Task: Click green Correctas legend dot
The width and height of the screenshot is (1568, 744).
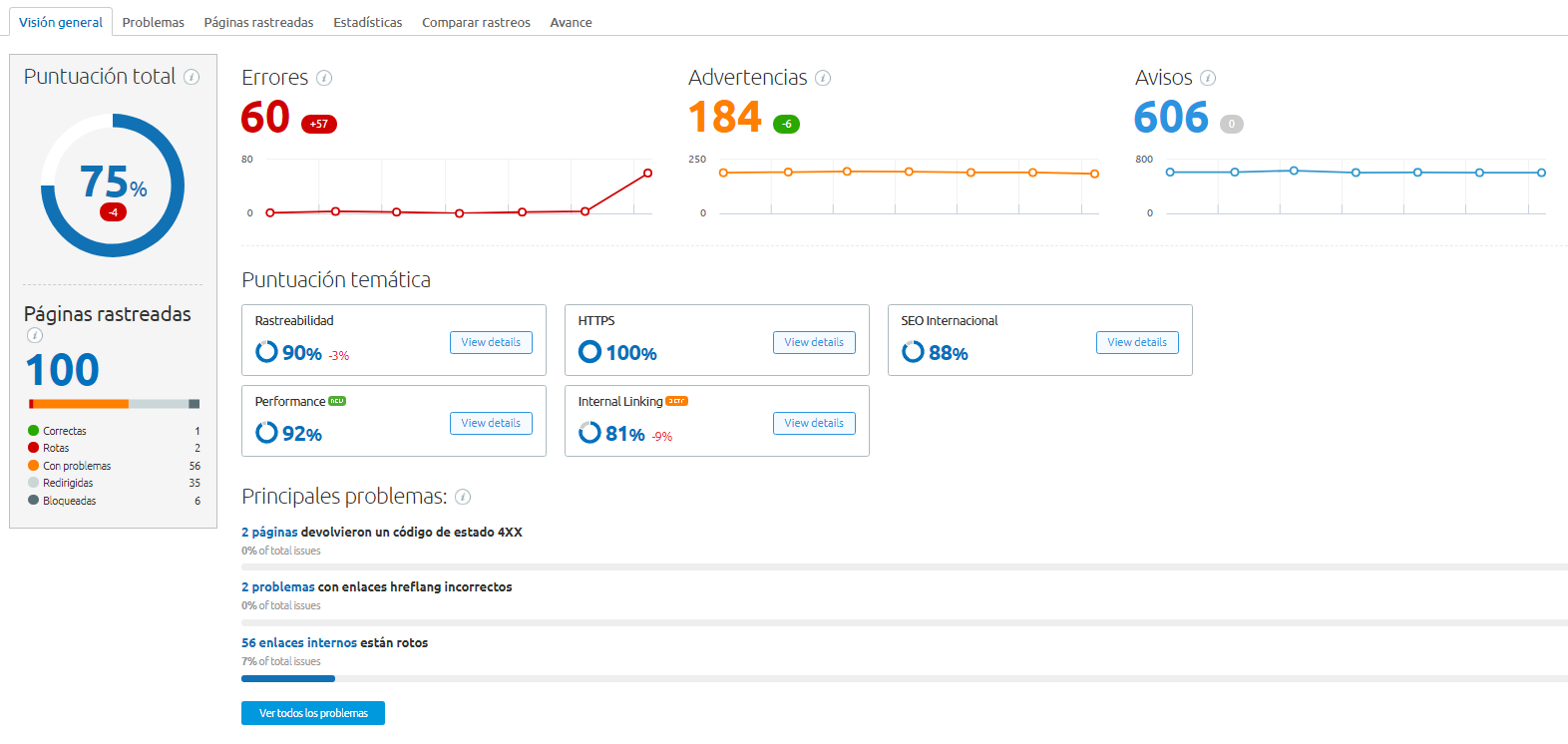Action: [x=33, y=431]
